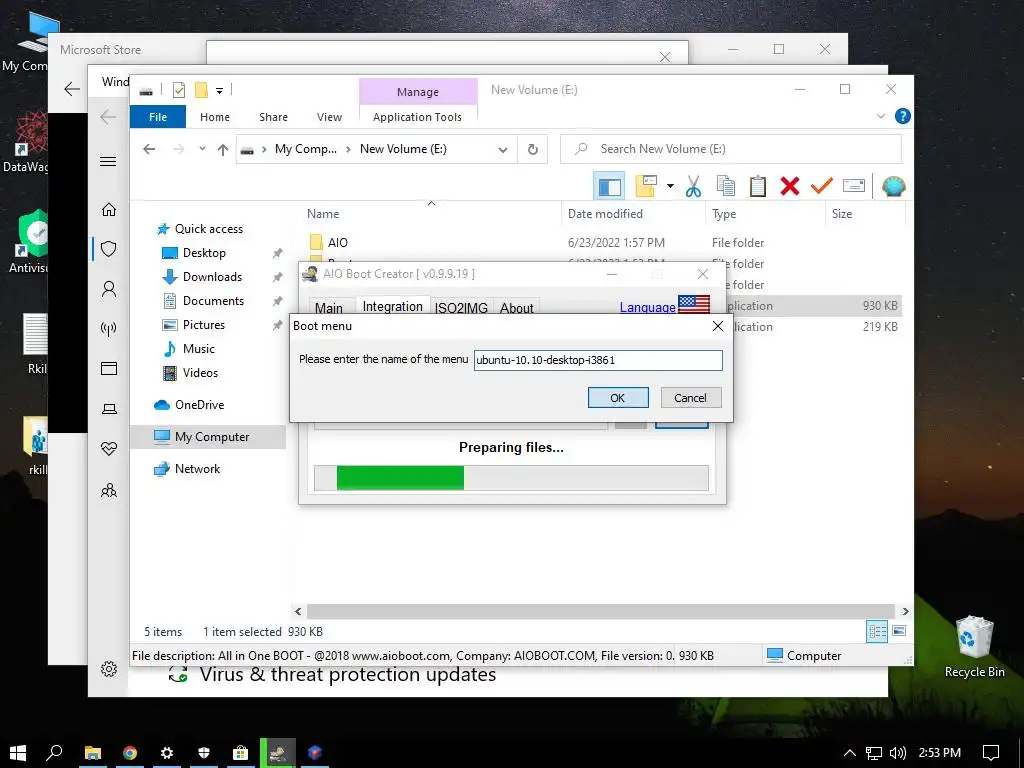Image resolution: width=1024 pixels, height=768 pixels.
Task: Click the File Explorer help question mark icon
Action: 903,116
